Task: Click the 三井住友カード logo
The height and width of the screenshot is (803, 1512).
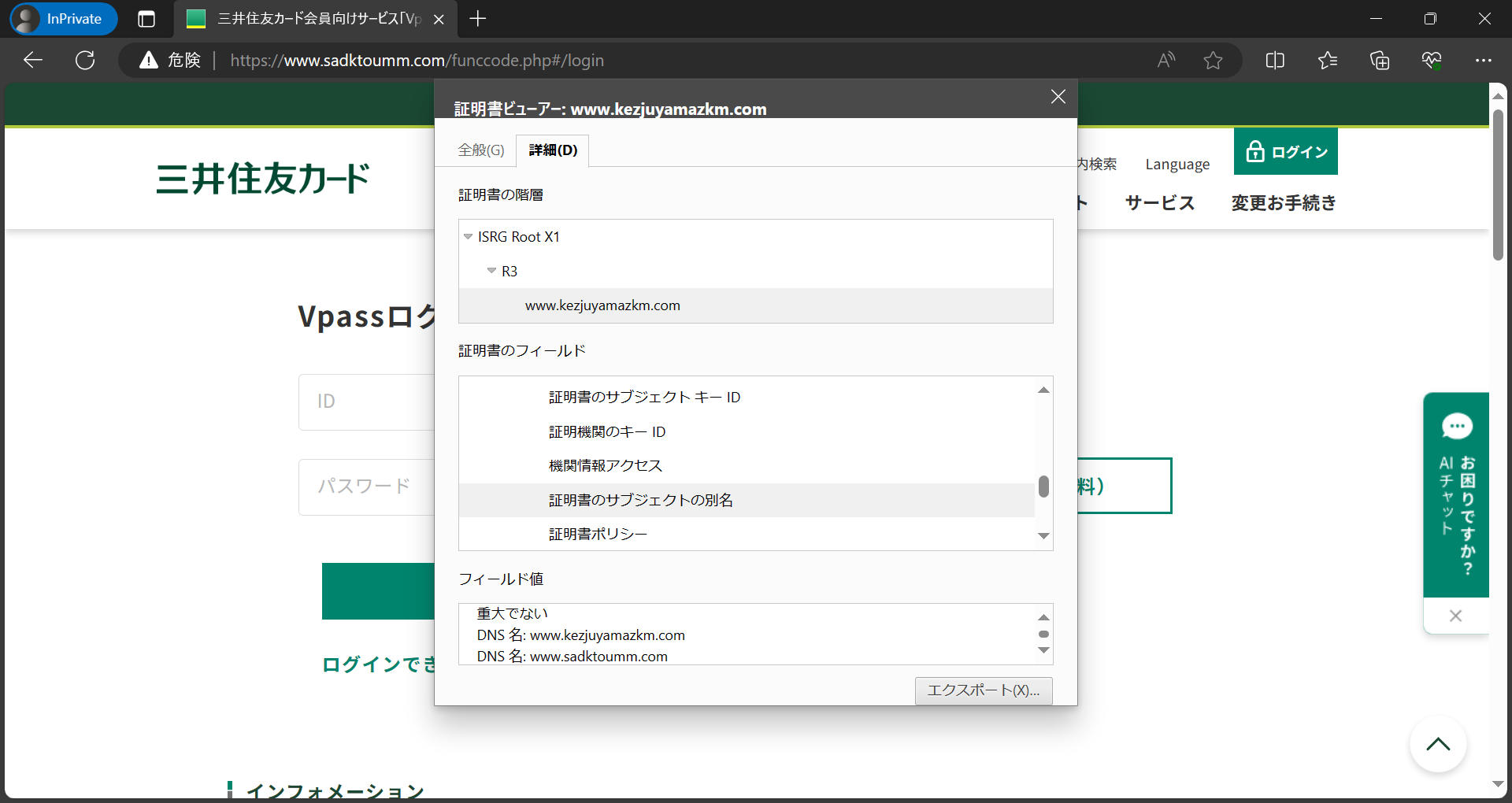Action: pos(263,179)
